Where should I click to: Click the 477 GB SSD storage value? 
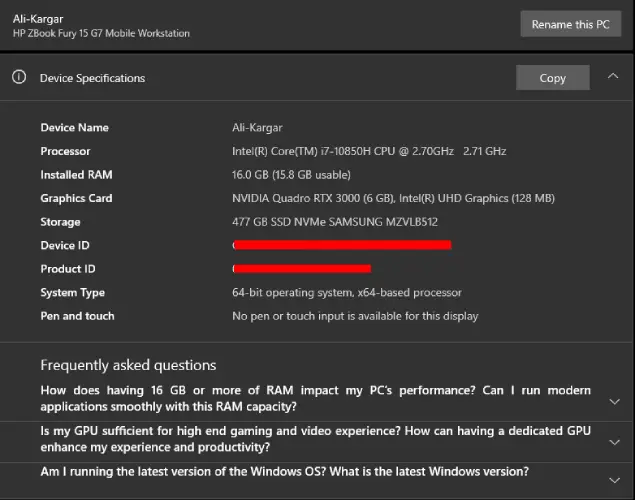(x=334, y=222)
